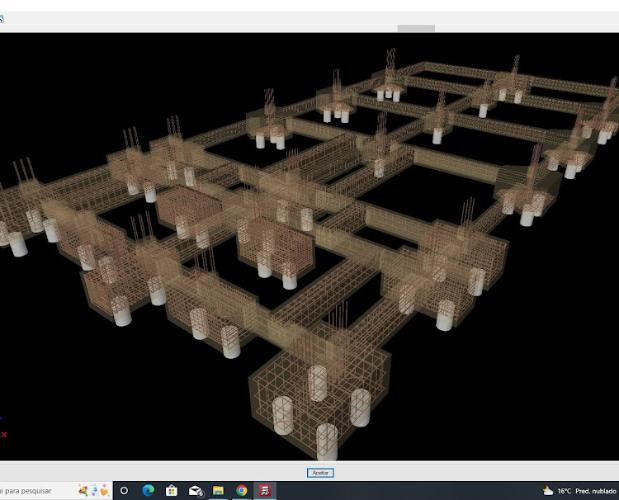Click the app icon in window's top-left corner

click(x=2, y=18)
